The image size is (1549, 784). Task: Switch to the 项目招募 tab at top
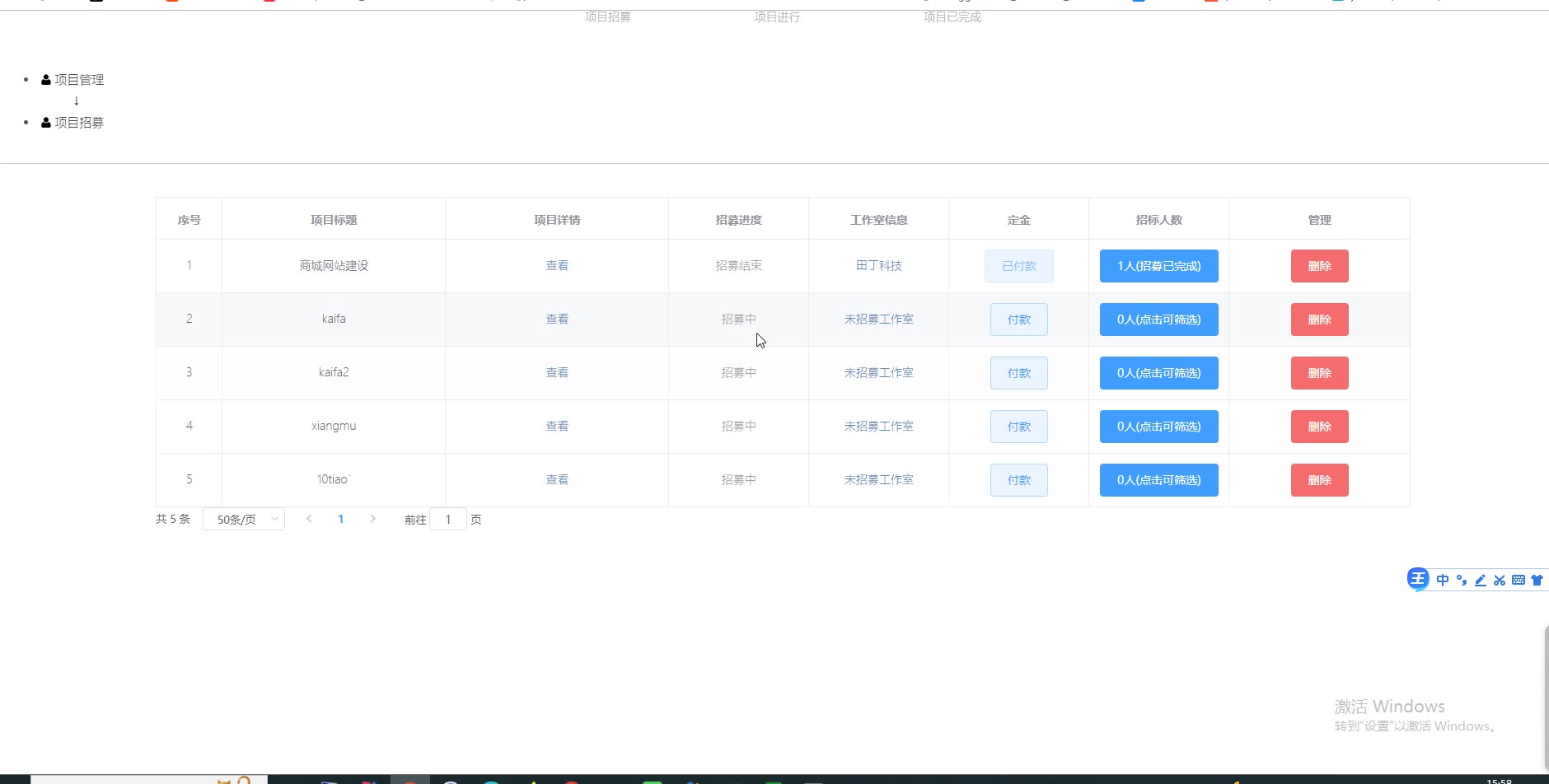[x=608, y=16]
